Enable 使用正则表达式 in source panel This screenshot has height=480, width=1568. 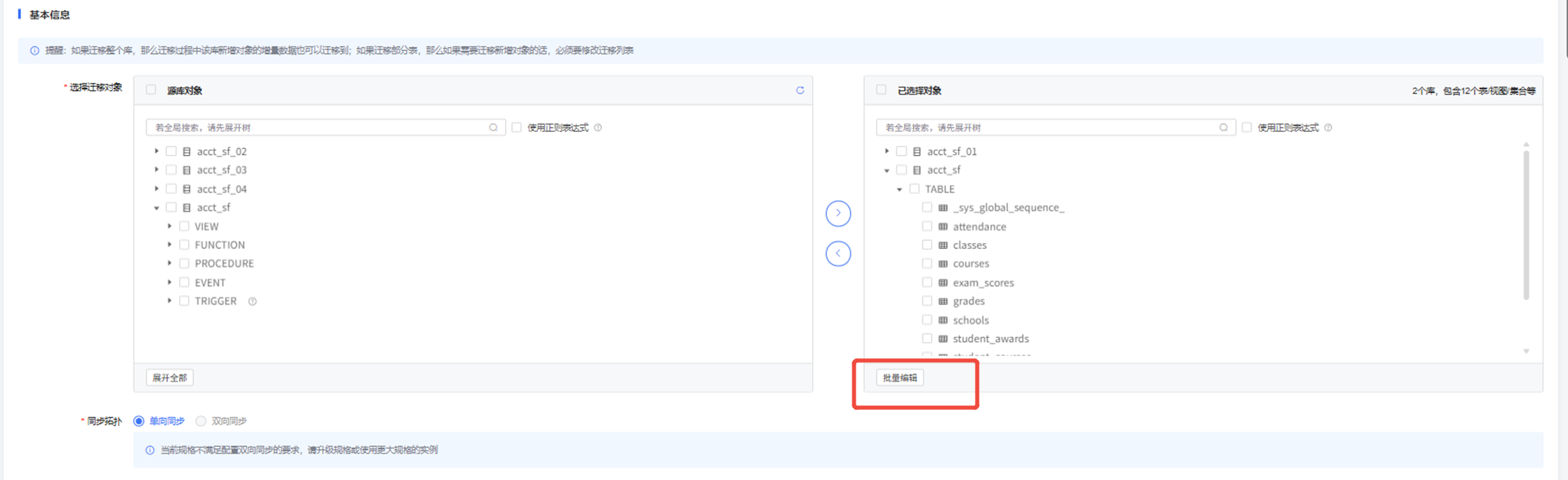click(x=516, y=127)
